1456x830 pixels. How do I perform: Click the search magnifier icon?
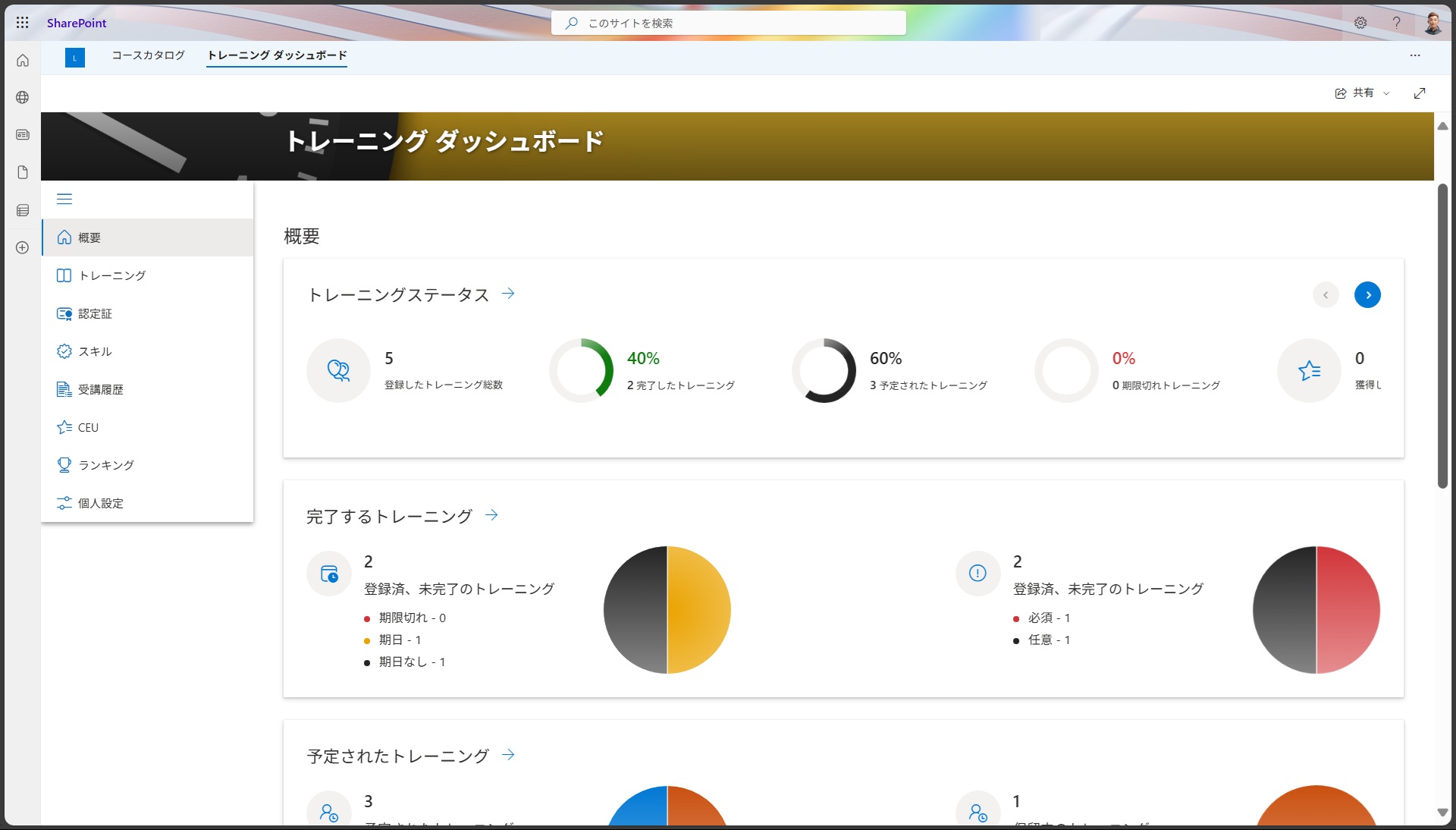coord(572,23)
